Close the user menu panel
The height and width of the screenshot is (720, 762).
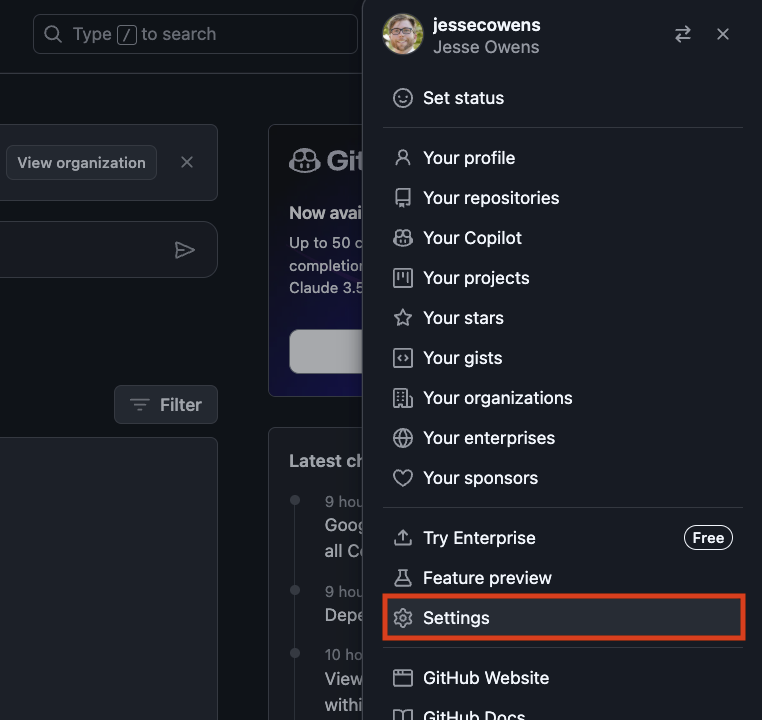click(x=723, y=34)
